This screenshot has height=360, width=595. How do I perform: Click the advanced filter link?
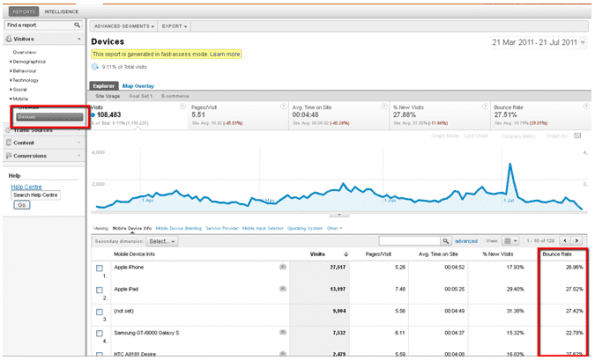[x=466, y=241]
